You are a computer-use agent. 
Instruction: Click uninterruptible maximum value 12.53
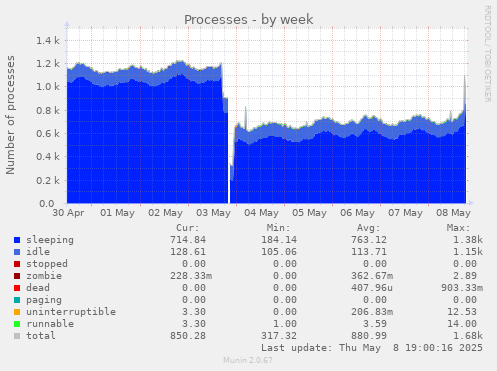(462, 312)
